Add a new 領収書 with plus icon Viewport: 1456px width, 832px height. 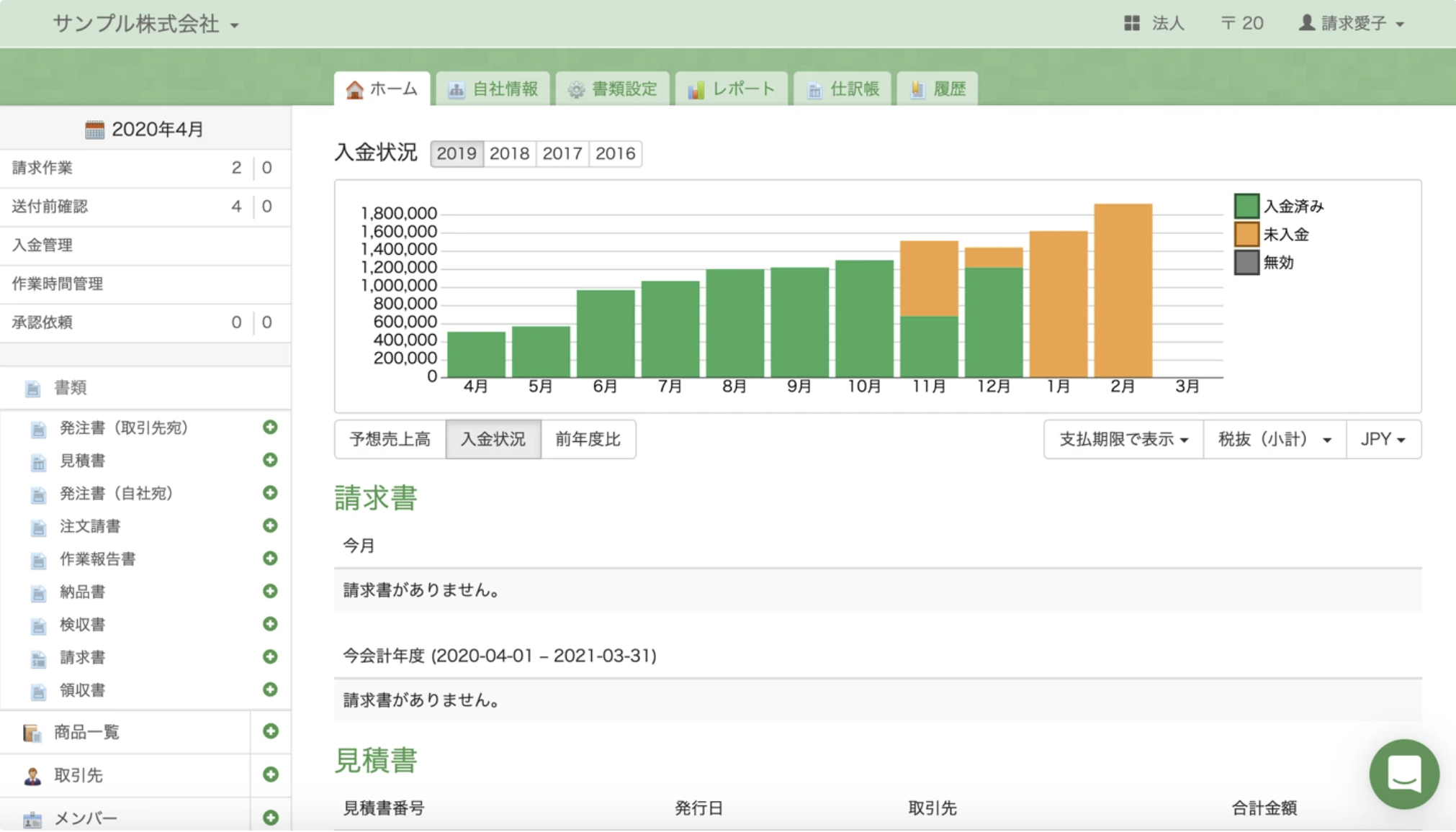(x=270, y=689)
